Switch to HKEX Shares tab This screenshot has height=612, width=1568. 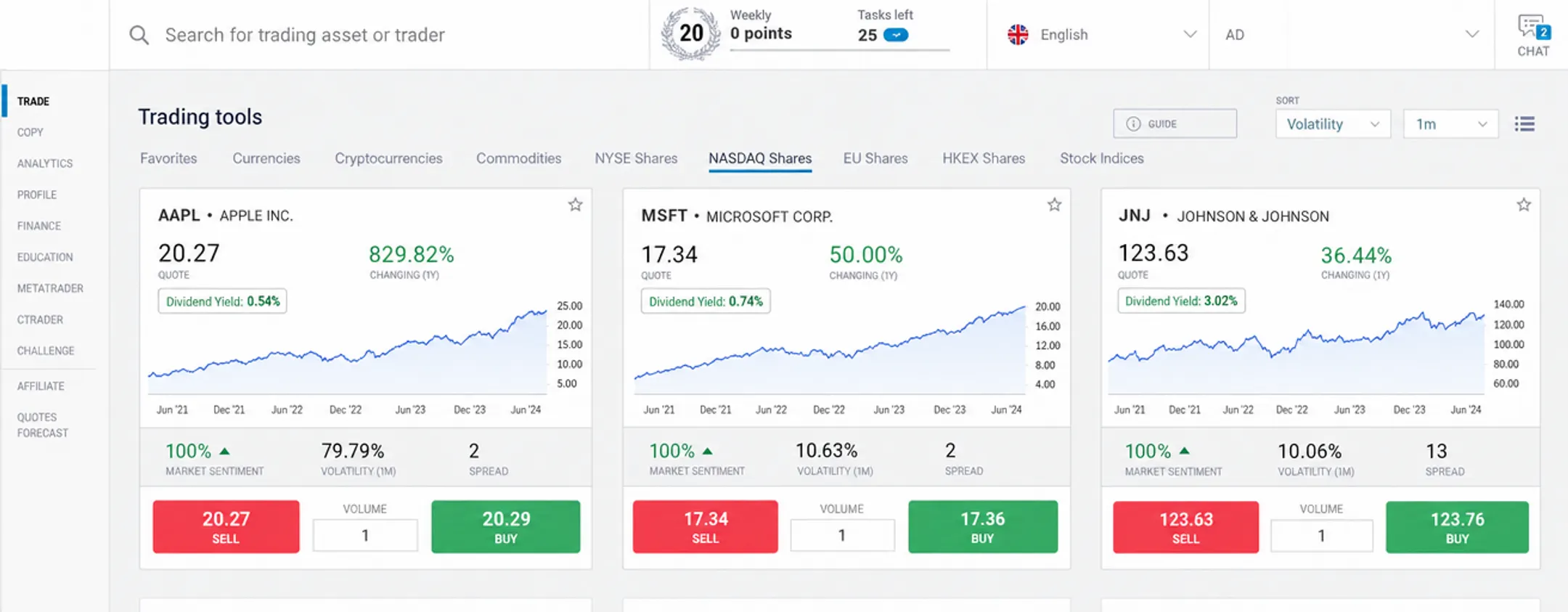coord(984,158)
